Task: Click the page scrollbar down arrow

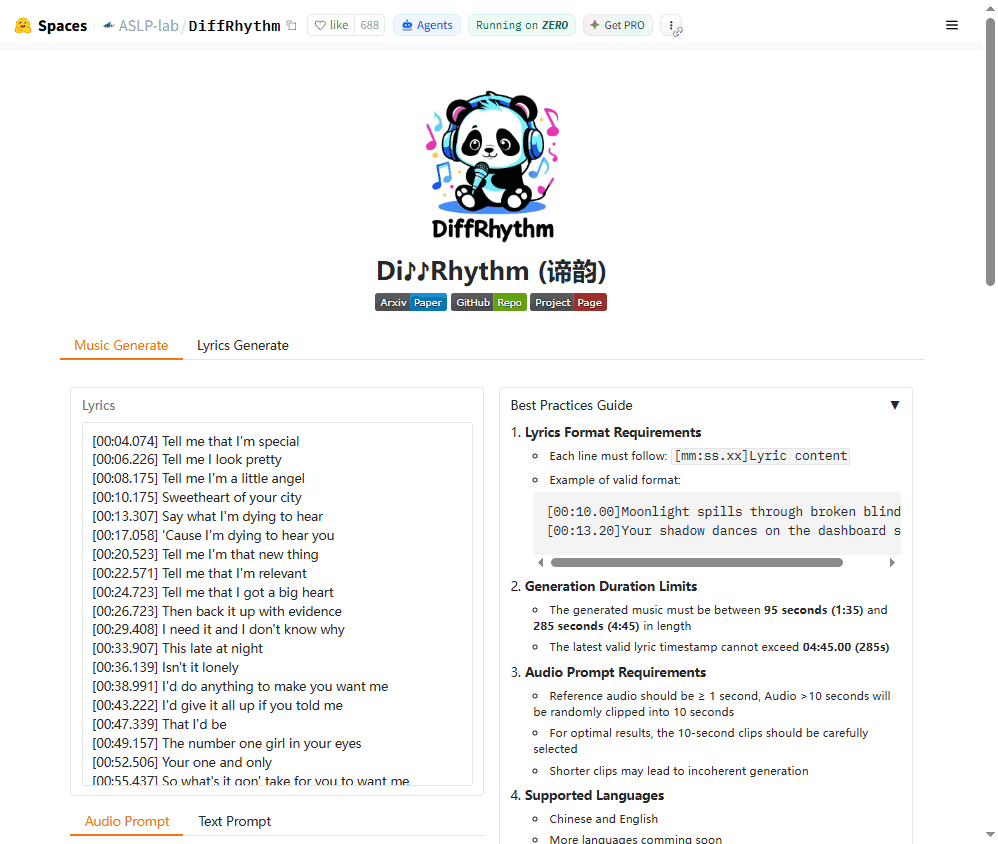Action: click(990, 834)
